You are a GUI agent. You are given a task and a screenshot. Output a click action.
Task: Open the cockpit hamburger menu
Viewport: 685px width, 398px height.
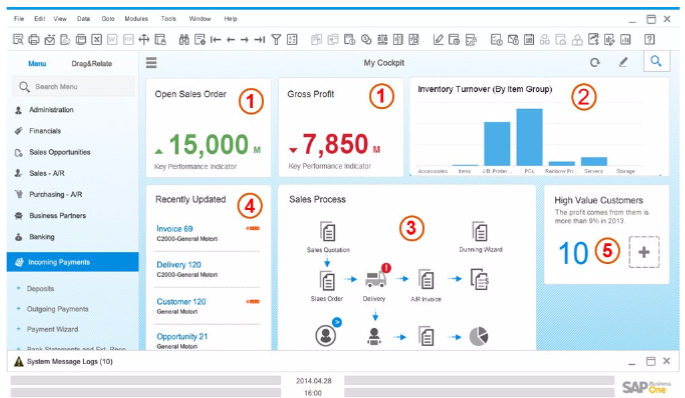pyautogui.click(x=151, y=62)
